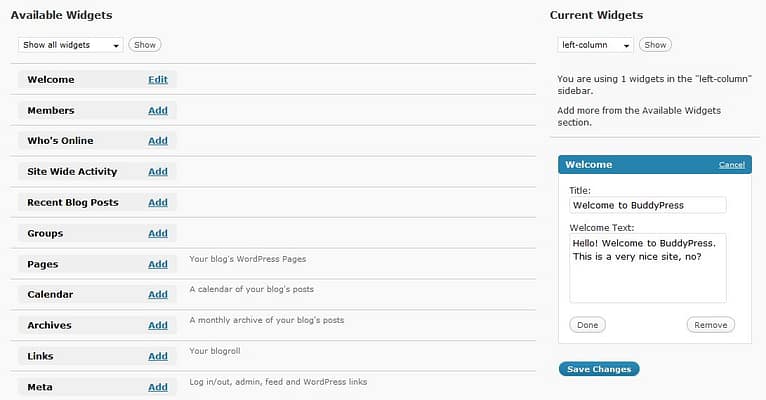This screenshot has height=400, width=766.
Task: Click the Done button
Action: click(587, 325)
